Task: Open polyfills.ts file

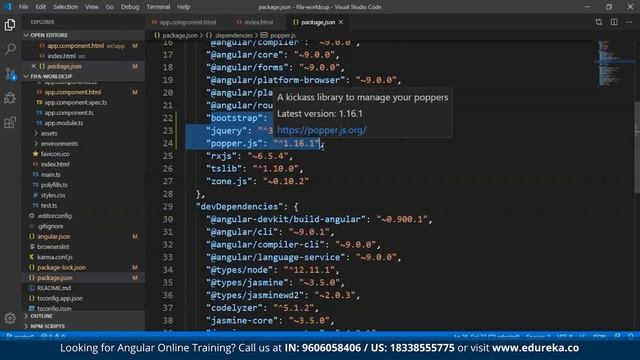Action: (x=54, y=184)
